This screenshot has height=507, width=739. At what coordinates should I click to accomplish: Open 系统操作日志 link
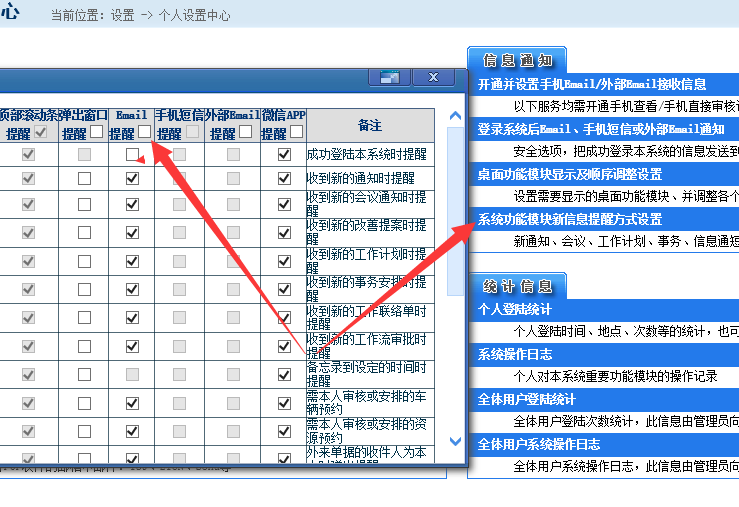(x=515, y=355)
